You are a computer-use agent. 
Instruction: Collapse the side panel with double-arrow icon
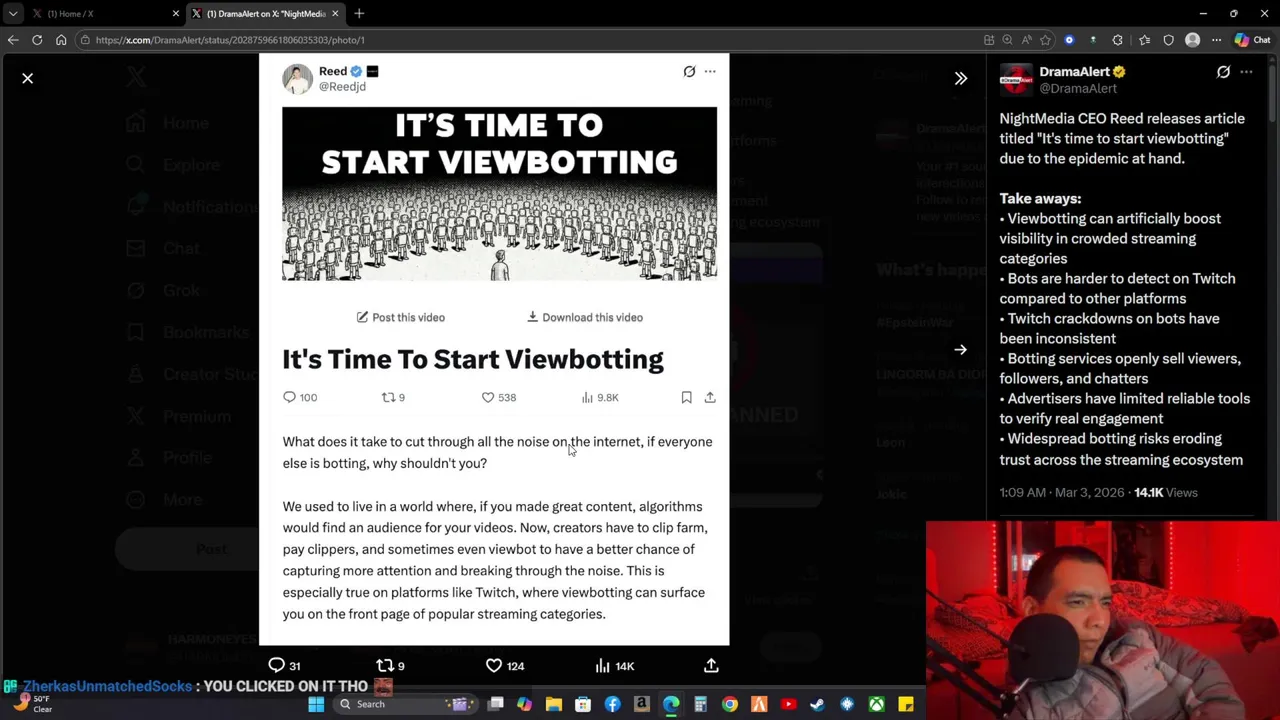pos(961,78)
